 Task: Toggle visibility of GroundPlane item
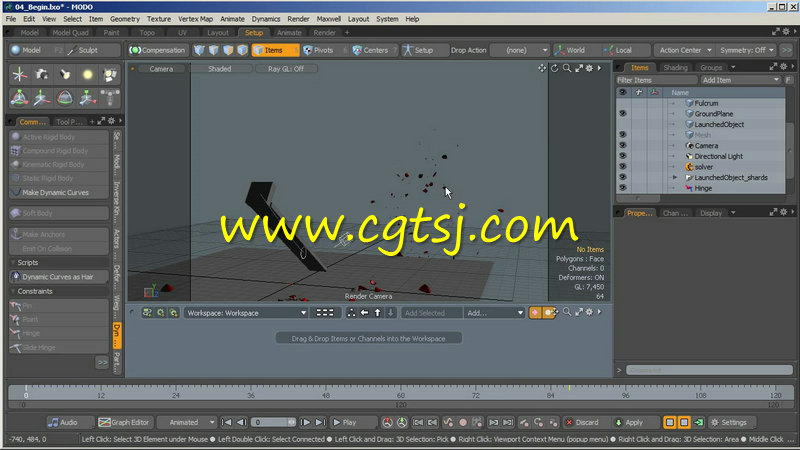click(x=622, y=114)
